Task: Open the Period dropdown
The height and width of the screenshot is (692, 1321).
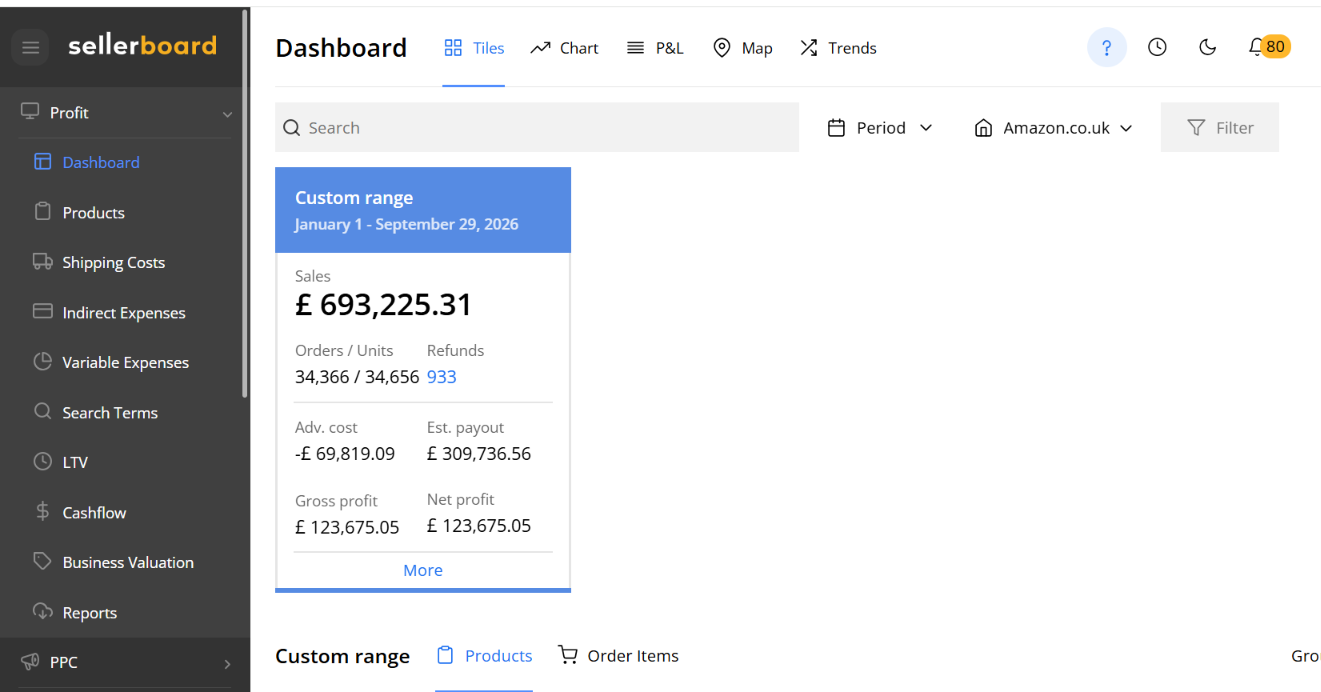Action: coord(880,128)
